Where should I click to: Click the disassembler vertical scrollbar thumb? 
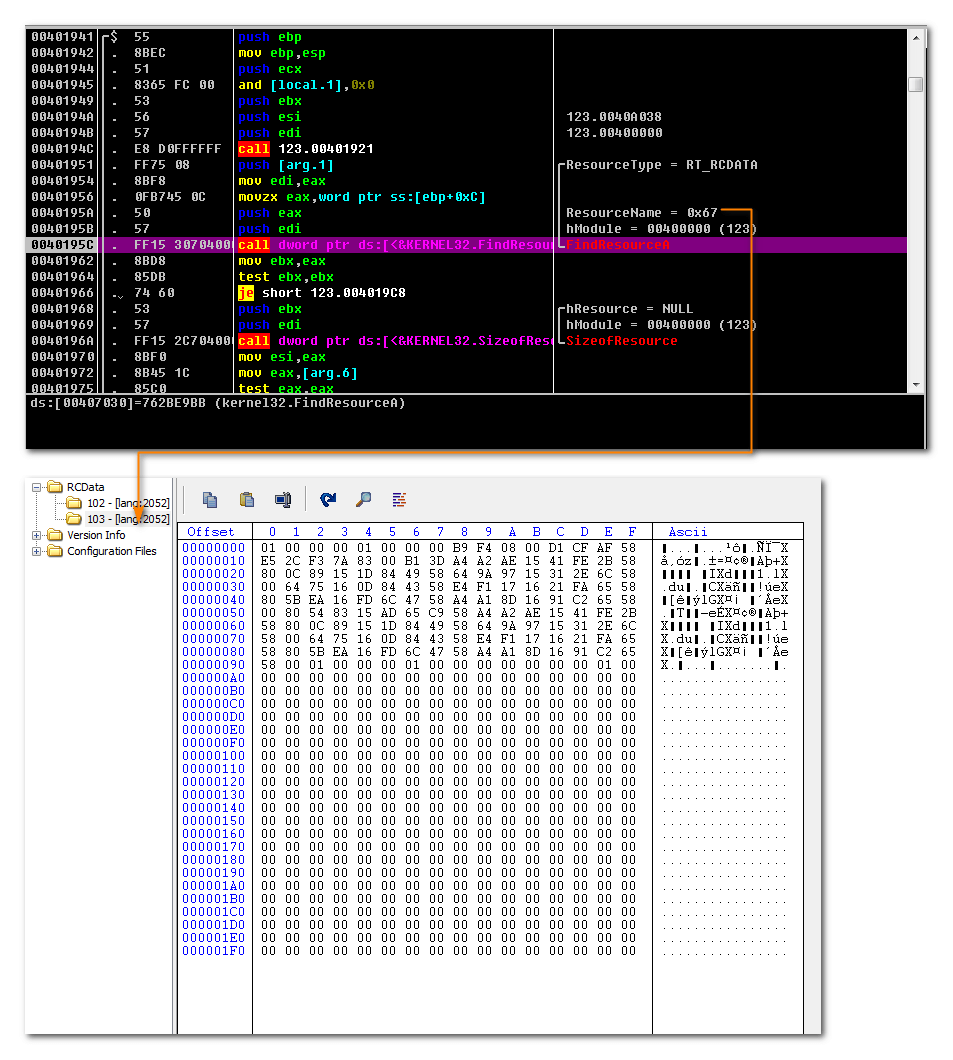point(916,85)
